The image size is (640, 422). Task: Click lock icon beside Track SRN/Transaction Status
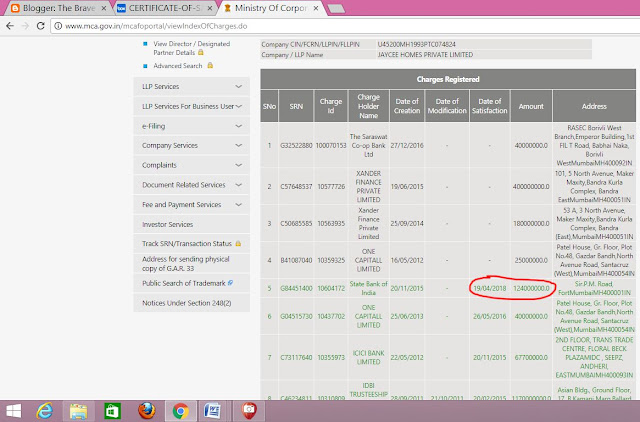(x=238, y=243)
